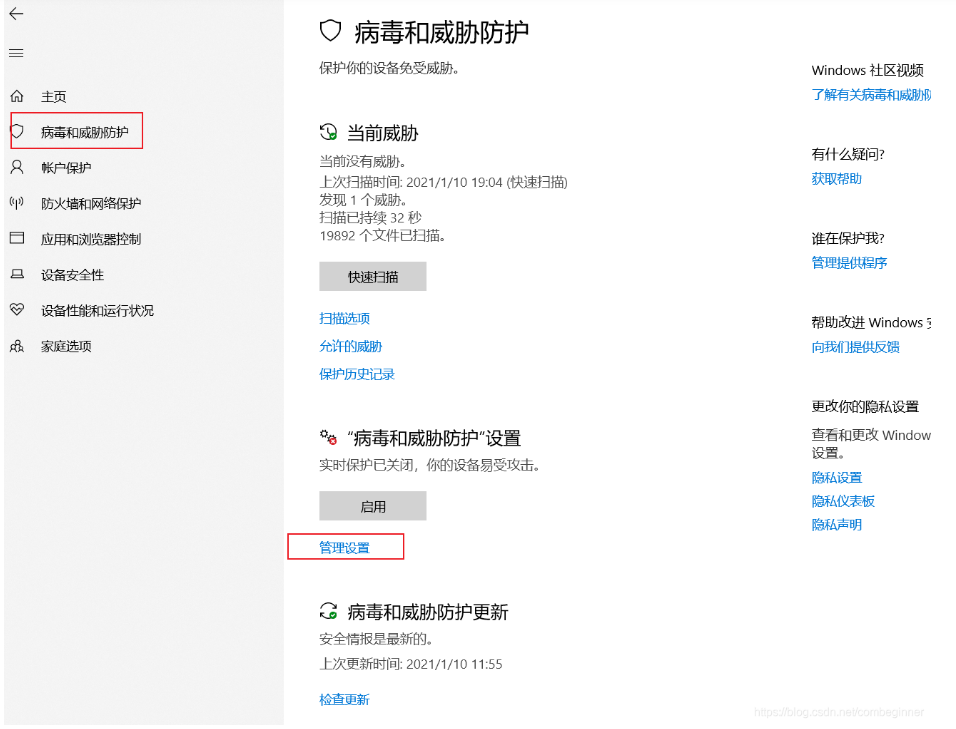Open 隐私声明 link

836,524
